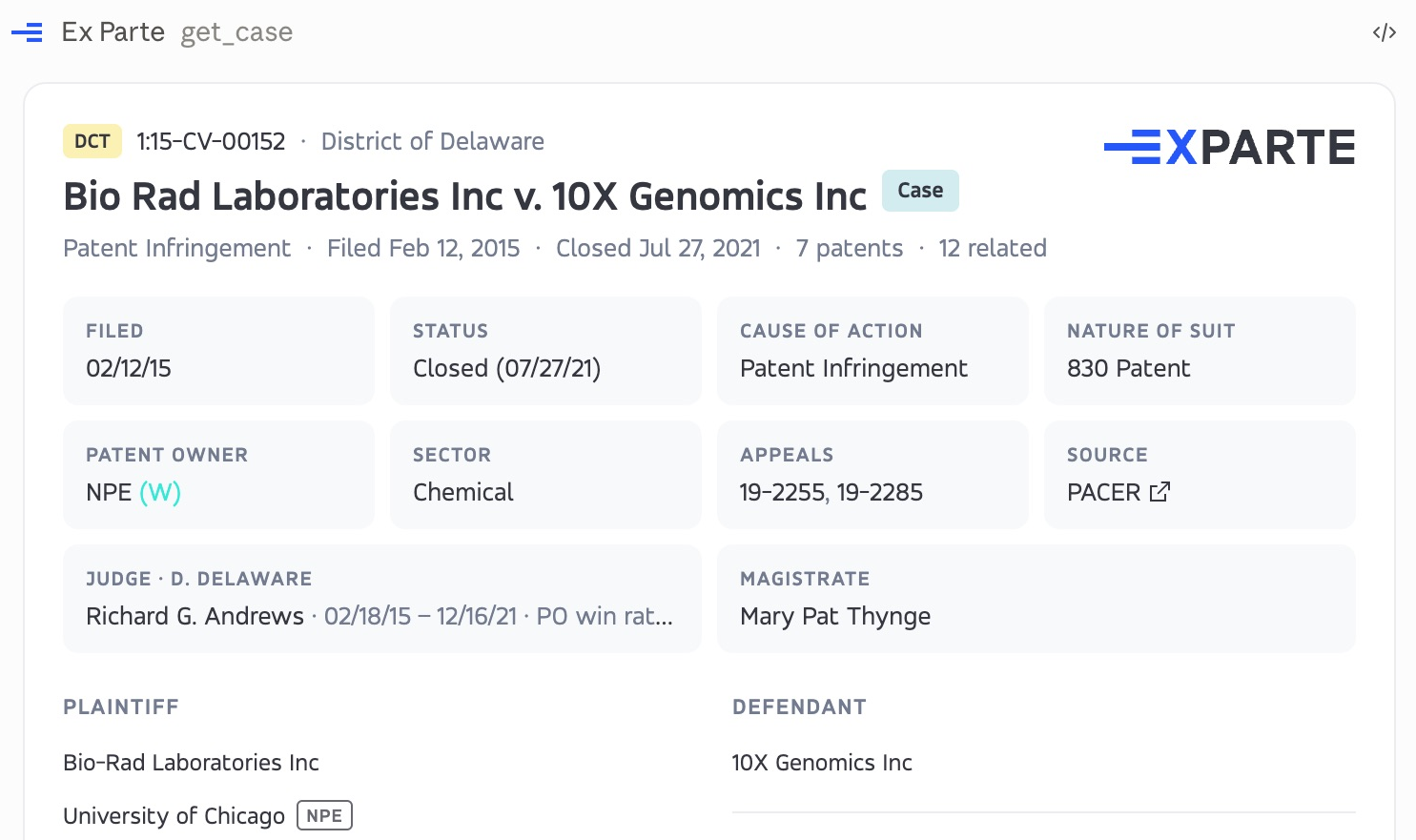Image resolution: width=1416 pixels, height=840 pixels.
Task: Click the Status Closed (07/27/21) card
Action: [545, 351]
